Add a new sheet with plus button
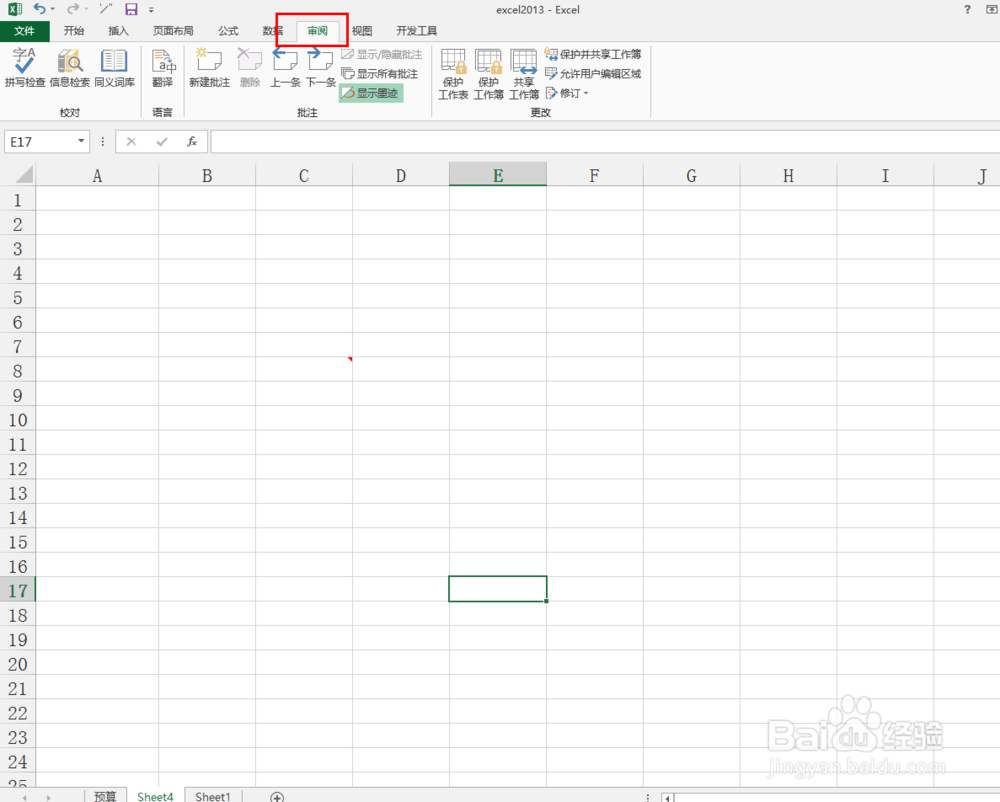 point(277,797)
